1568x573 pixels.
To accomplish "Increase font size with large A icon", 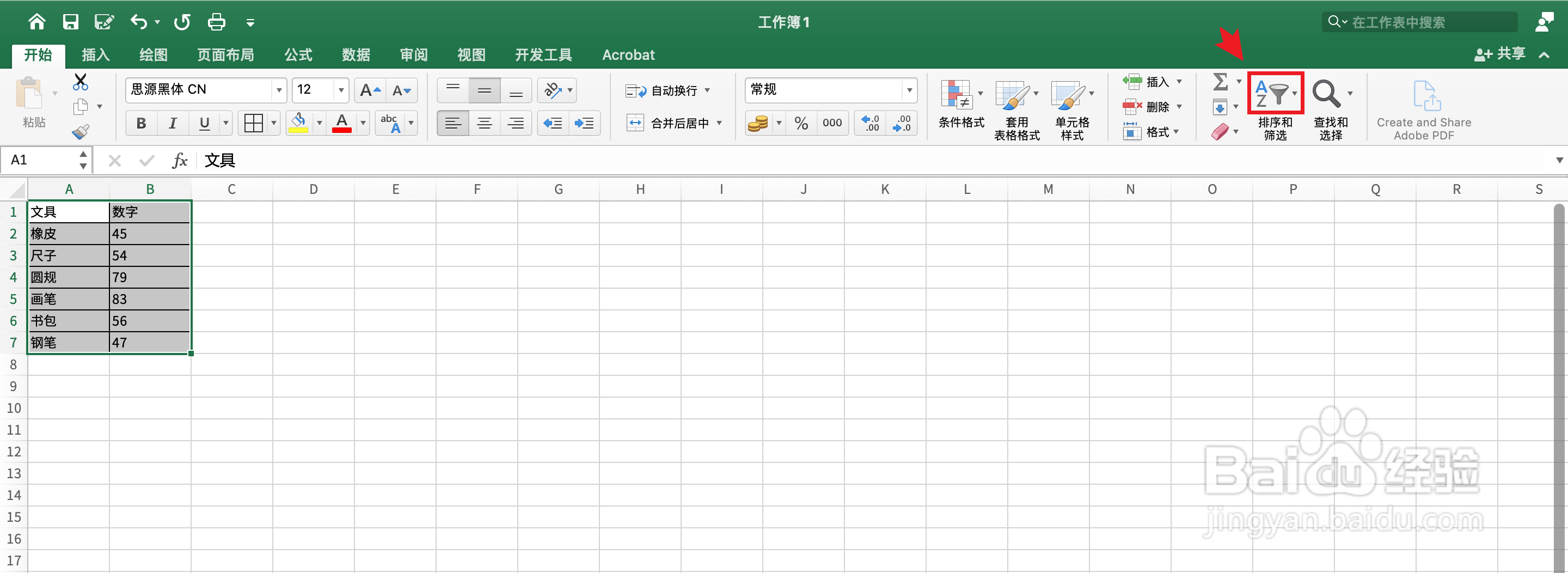I will tap(370, 90).
